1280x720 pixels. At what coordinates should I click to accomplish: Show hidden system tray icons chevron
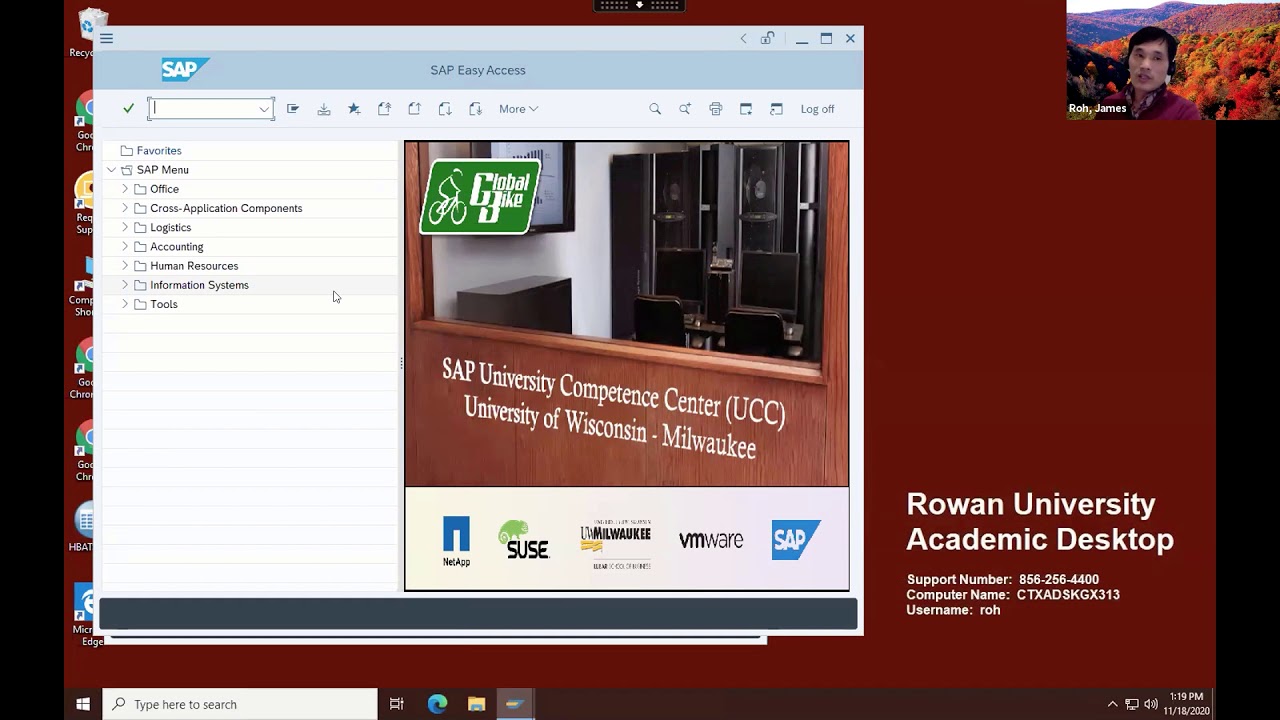(x=1112, y=704)
